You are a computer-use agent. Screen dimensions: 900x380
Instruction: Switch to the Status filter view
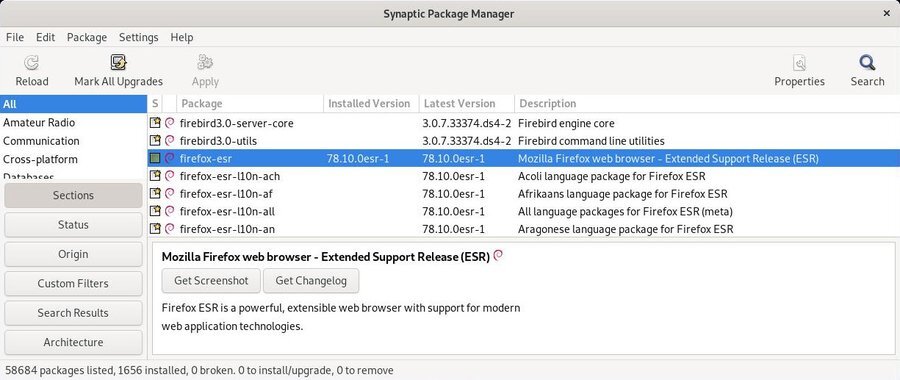tap(73, 224)
